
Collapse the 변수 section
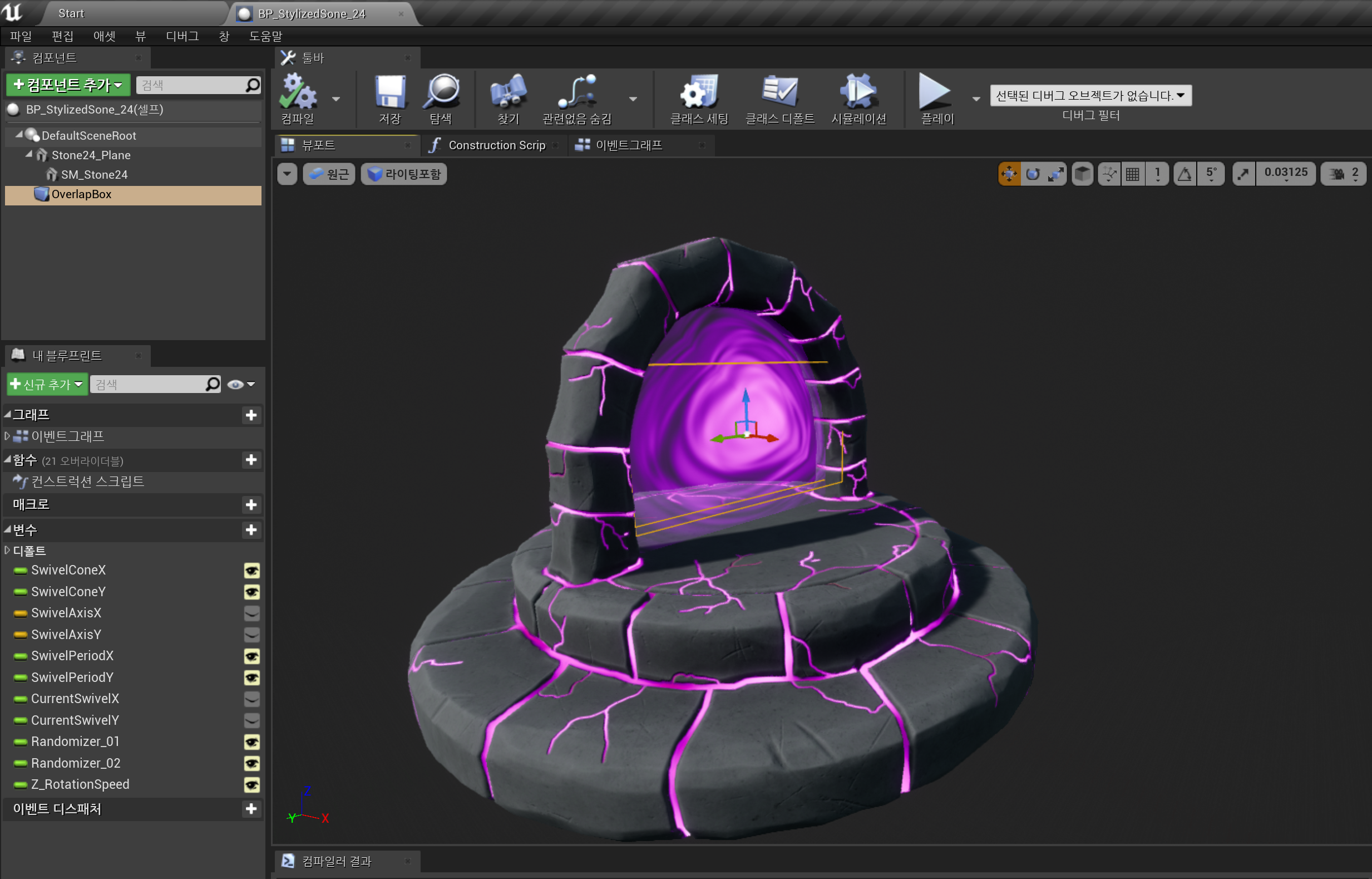[7, 530]
